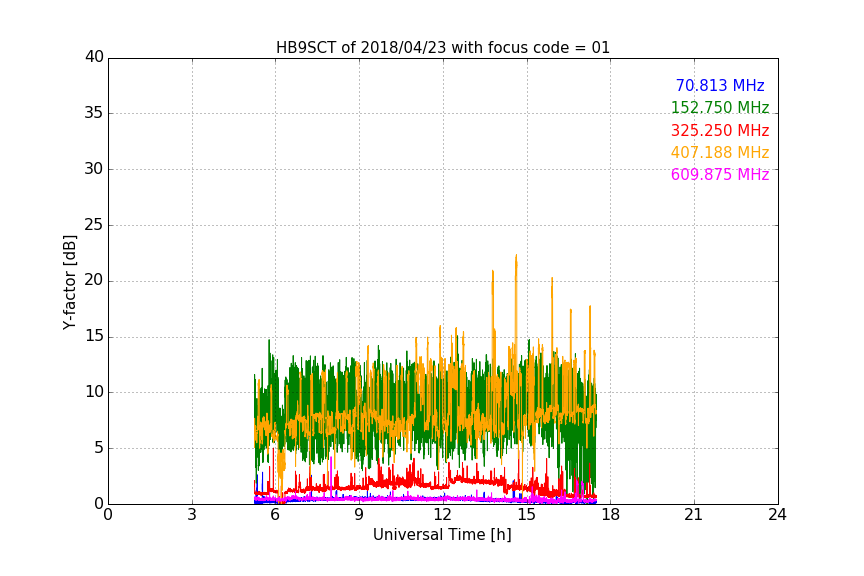Viewport: 864px width, 576px height.
Task: Click the x-axis tick label 21
Action: pyautogui.click(x=694, y=515)
